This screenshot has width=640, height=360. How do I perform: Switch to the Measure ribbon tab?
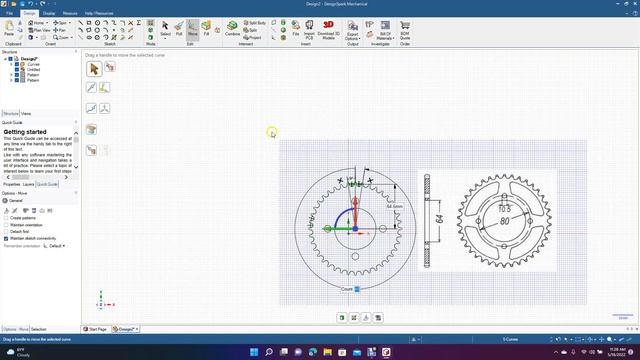[70, 13]
